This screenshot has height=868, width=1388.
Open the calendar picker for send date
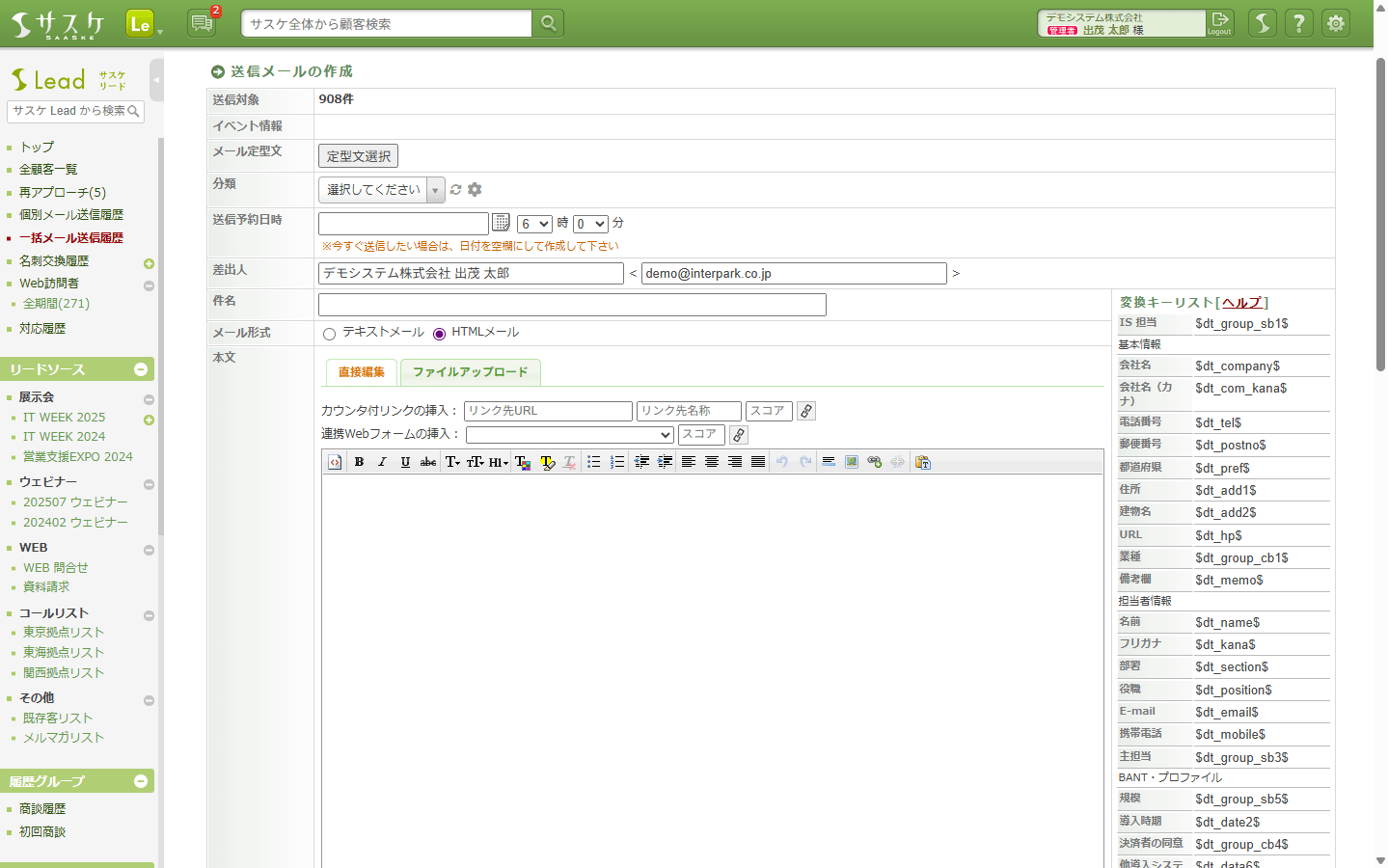[501, 223]
